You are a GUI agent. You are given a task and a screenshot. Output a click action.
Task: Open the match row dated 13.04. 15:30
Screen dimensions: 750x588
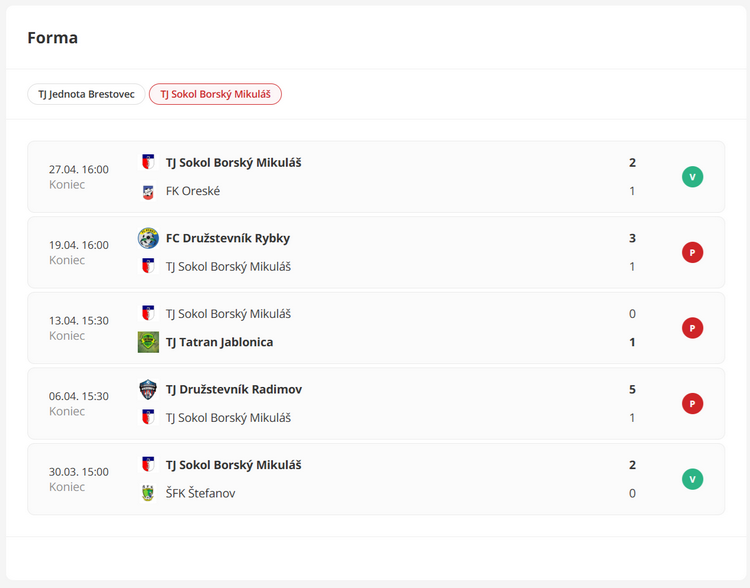click(x=376, y=328)
